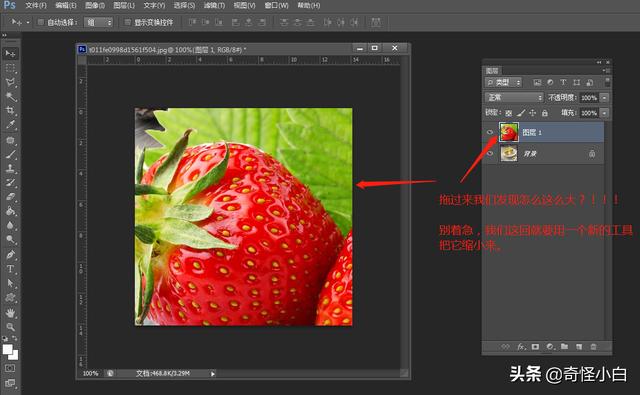This screenshot has width=640, height=395.
Task: Link layers using chain icon
Action: [506, 347]
